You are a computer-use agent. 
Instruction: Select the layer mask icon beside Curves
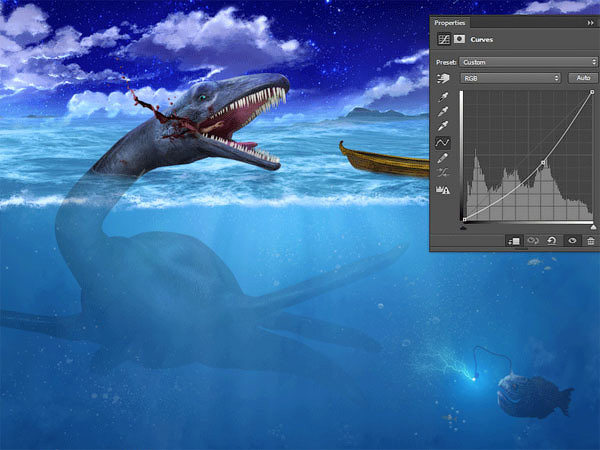[x=459, y=39]
